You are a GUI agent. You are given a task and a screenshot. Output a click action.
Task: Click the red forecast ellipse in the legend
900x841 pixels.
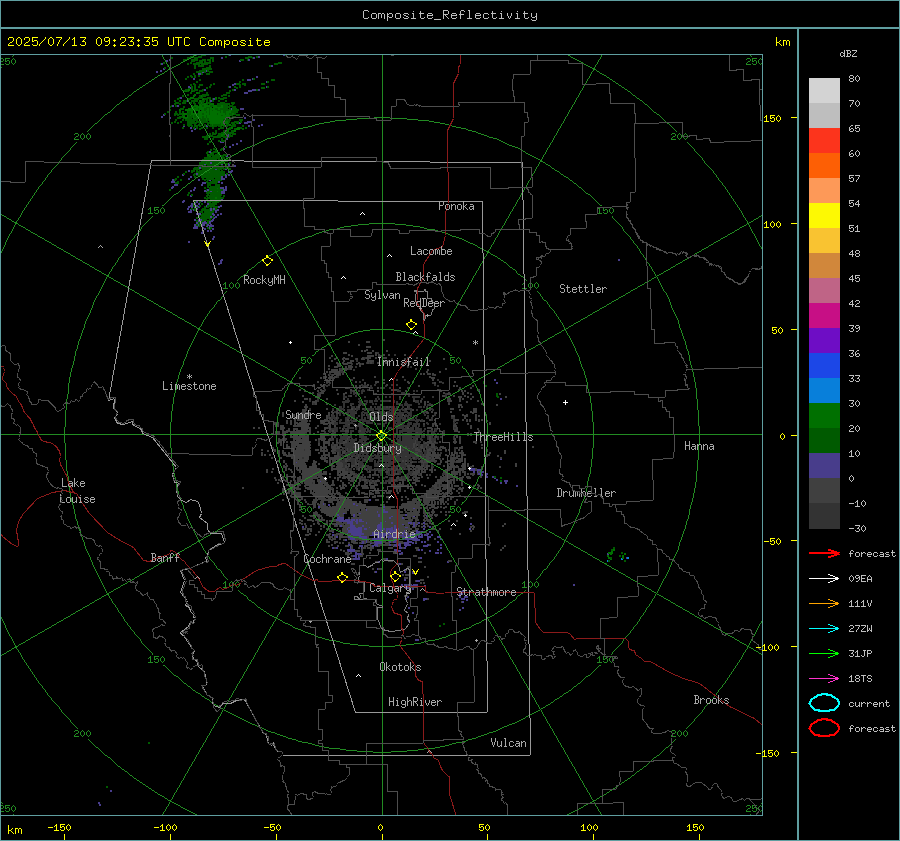(x=824, y=728)
